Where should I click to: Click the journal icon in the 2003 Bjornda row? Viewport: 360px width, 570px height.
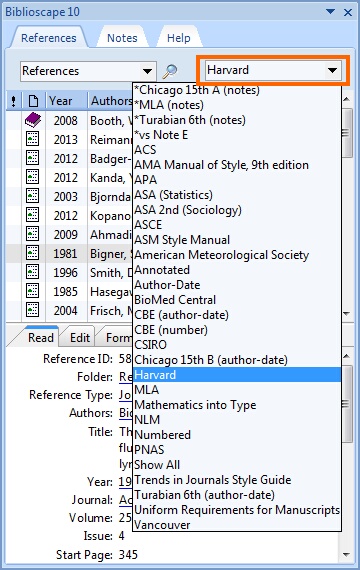click(x=33, y=196)
